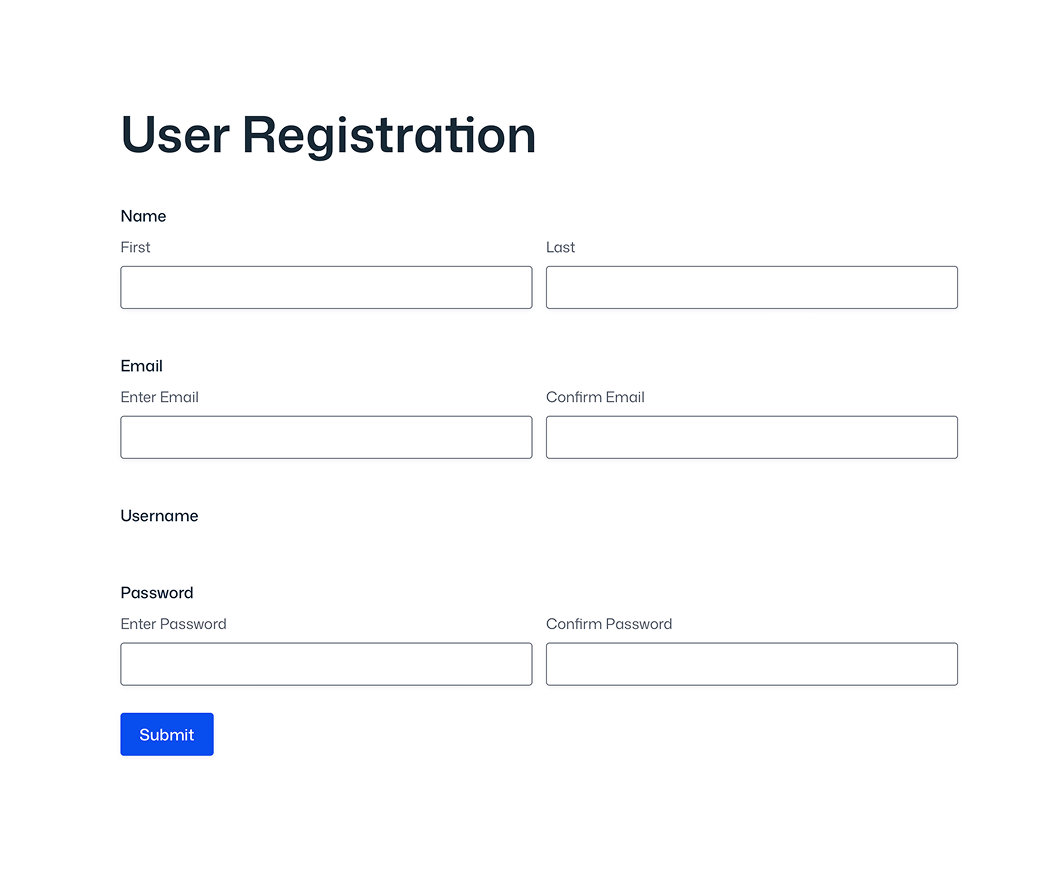
Task: Activate the Confirm Password input box
Action: pyautogui.click(x=751, y=664)
